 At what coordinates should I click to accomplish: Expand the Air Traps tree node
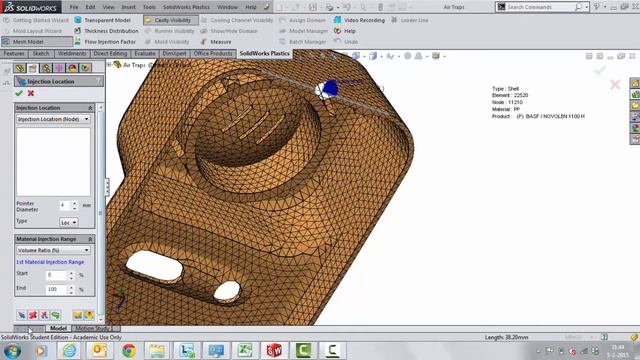109,64
